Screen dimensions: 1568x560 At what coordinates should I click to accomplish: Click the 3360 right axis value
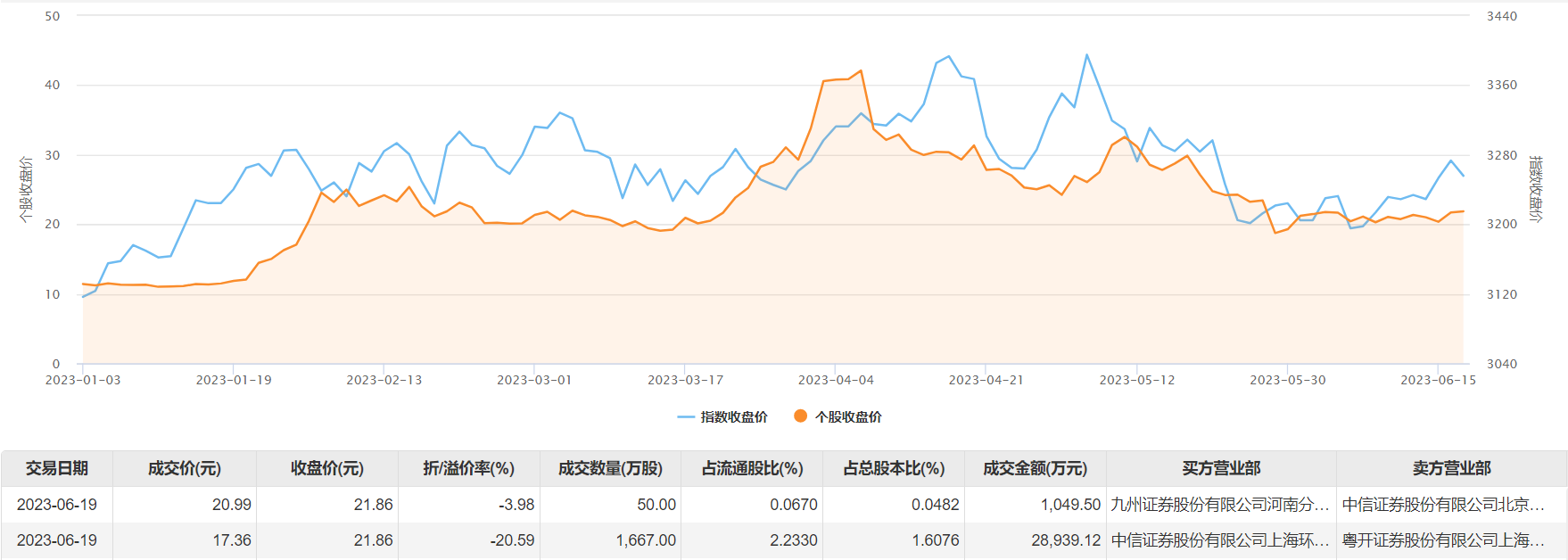coord(1502,85)
